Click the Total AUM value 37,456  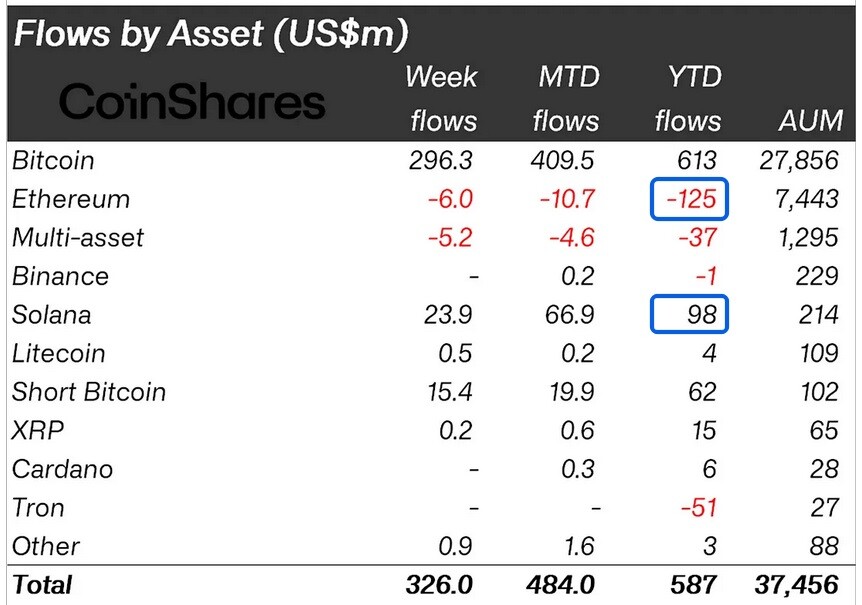[x=797, y=585]
